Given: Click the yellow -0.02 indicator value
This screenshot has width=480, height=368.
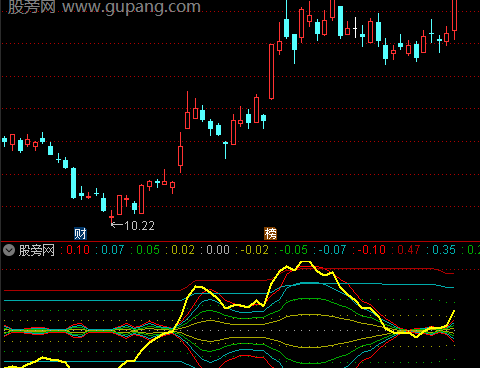Looking at the screenshot, I should [x=255, y=250].
